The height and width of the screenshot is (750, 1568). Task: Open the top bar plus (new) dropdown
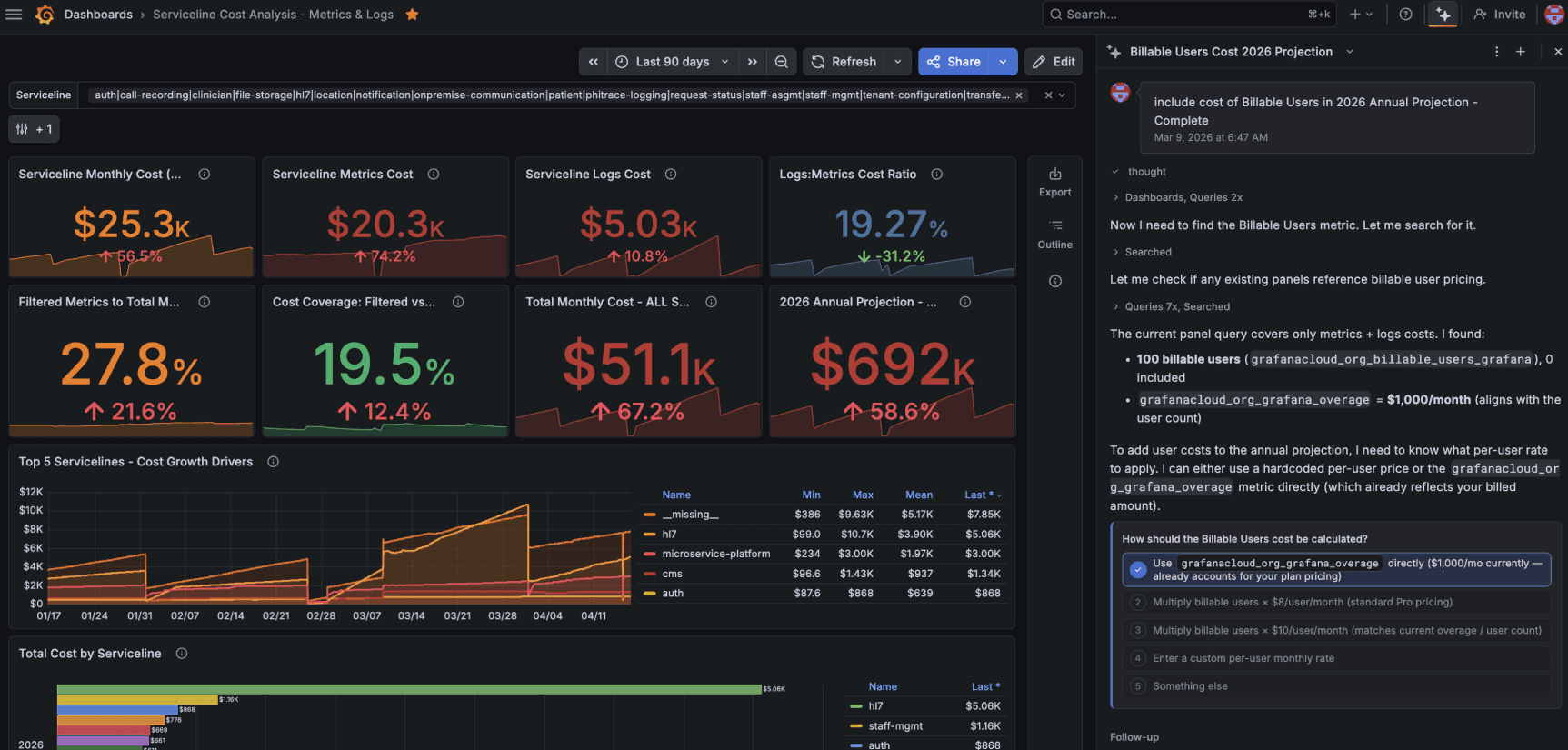pyautogui.click(x=1361, y=15)
